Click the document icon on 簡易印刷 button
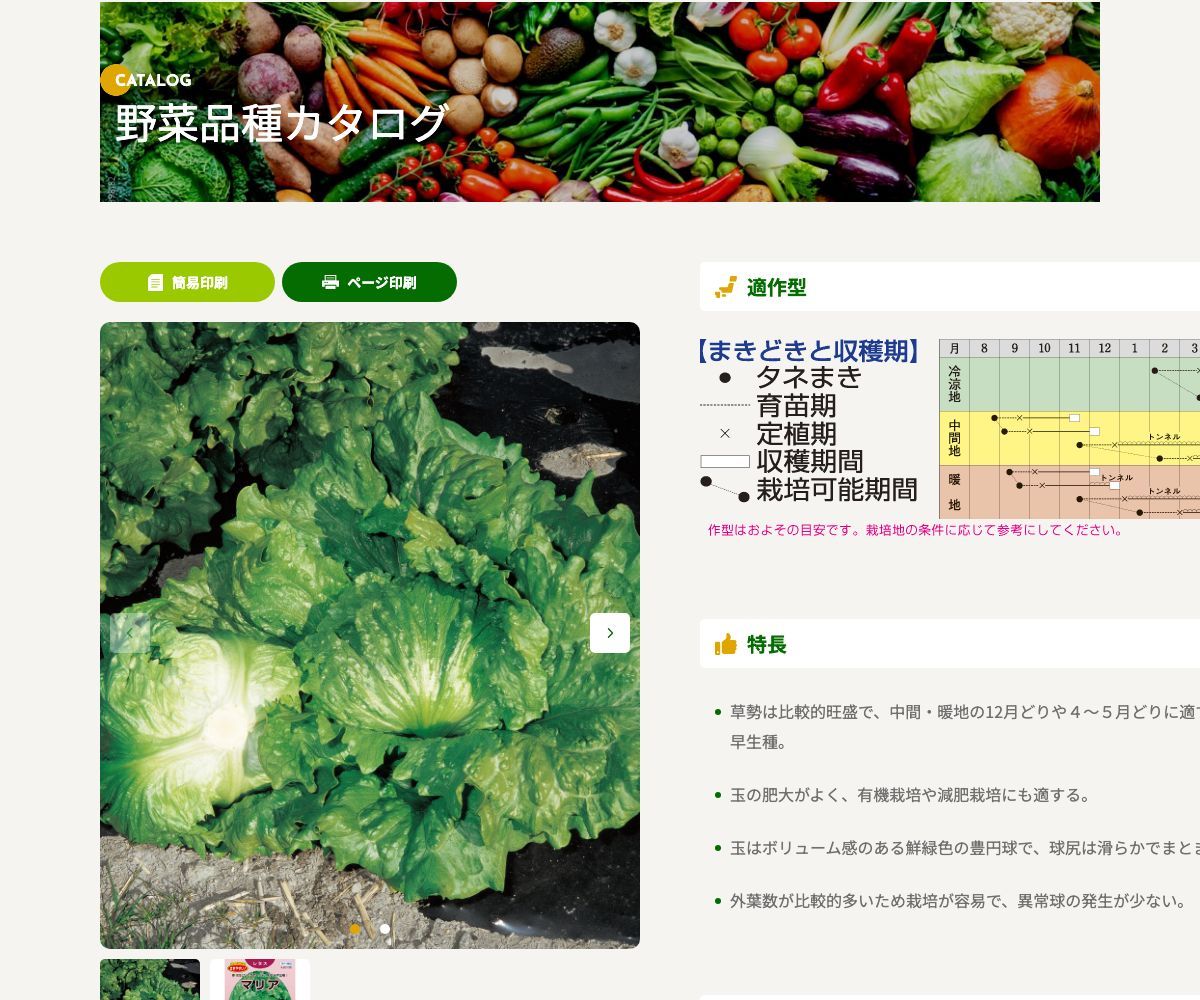1200x1000 pixels. point(155,283)
